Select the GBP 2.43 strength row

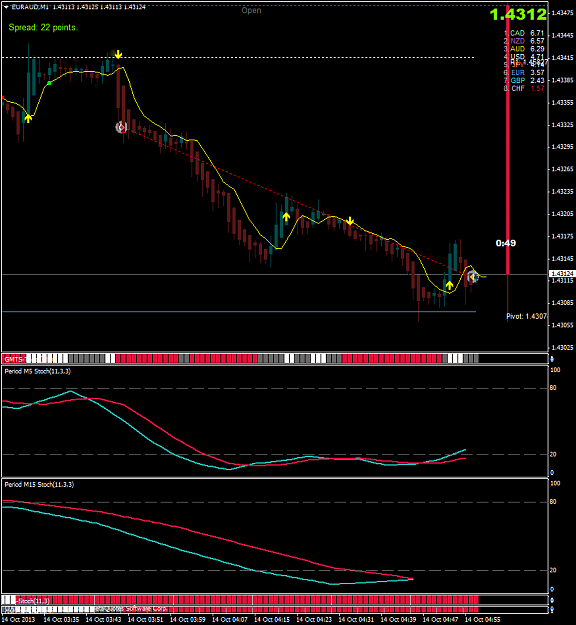click(x=524, y=81)
